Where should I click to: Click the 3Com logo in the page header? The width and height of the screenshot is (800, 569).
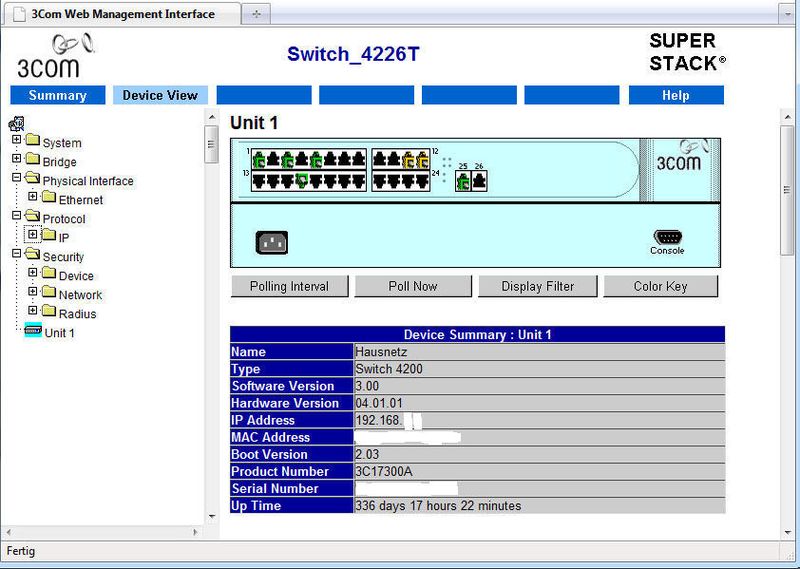[x=55, y=56]
